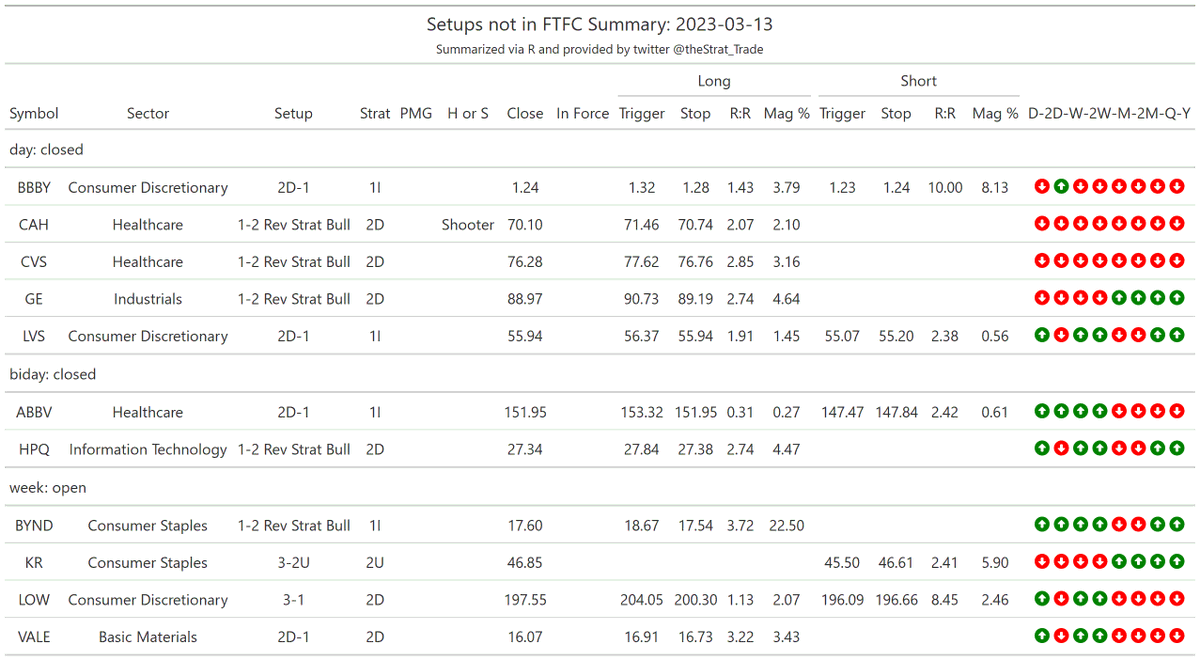Click the LOW symbol cell
1200x660 pixels.
point(34,599)
